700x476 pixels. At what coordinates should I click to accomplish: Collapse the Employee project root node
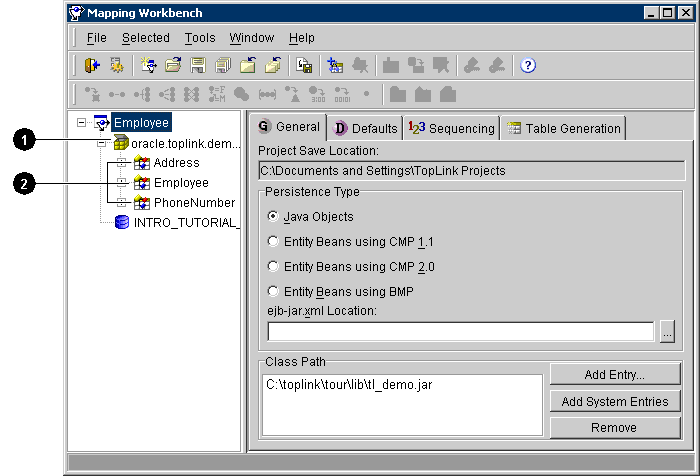click(81, 122)
